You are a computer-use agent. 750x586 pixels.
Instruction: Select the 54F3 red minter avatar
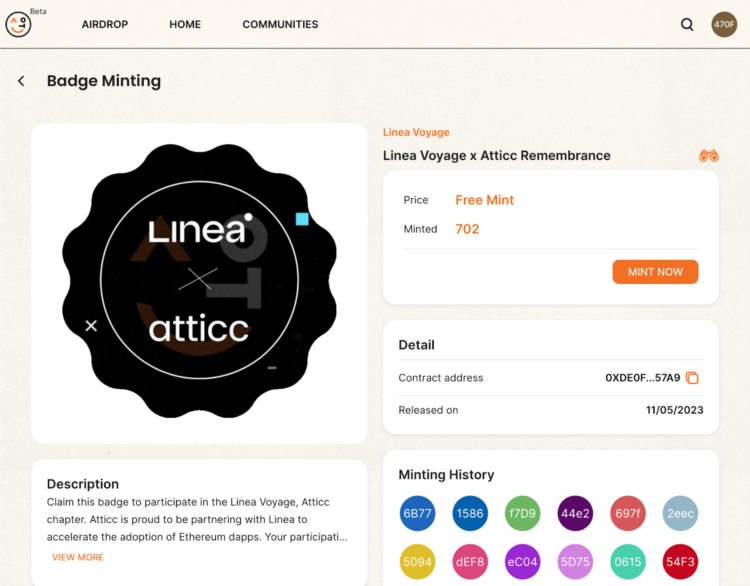click(x=680, y=562)
